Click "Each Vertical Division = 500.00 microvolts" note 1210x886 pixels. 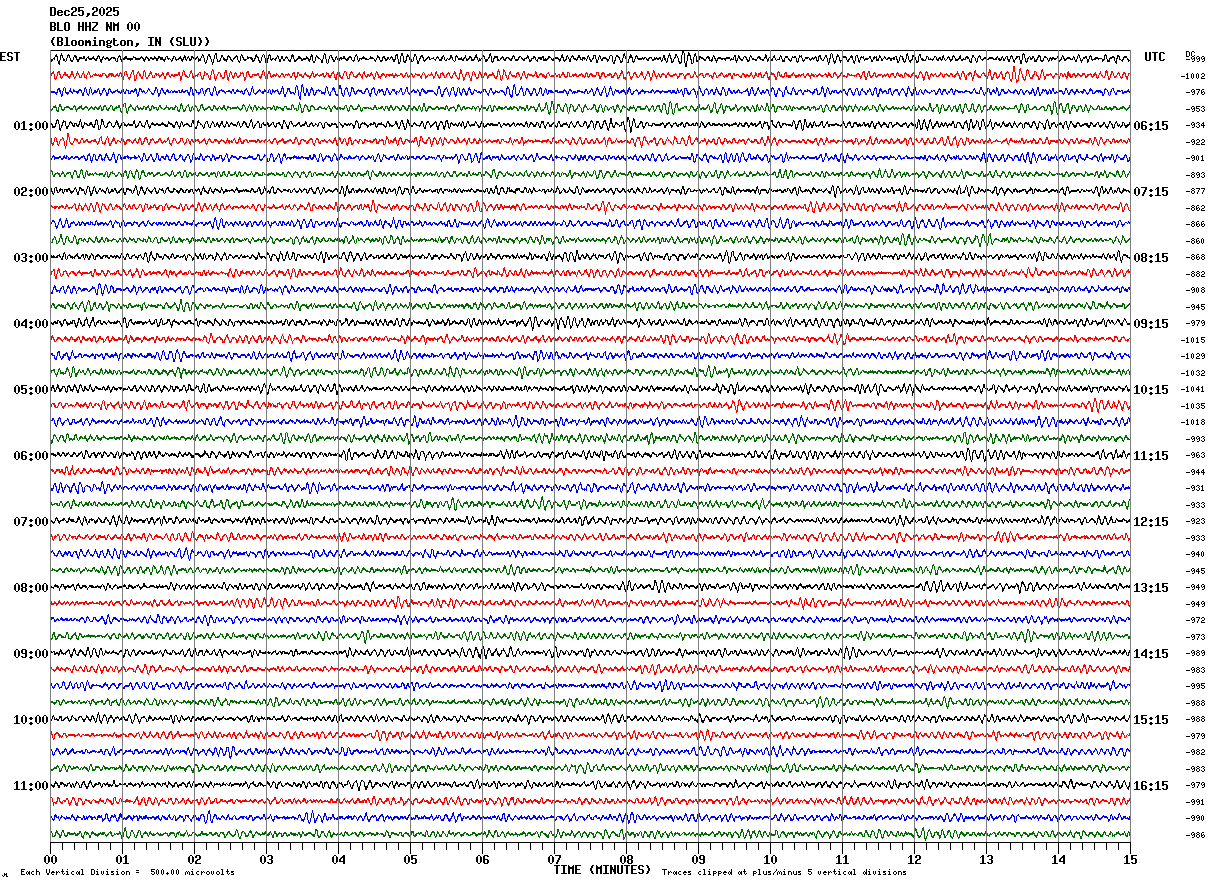tap(127, 872)
